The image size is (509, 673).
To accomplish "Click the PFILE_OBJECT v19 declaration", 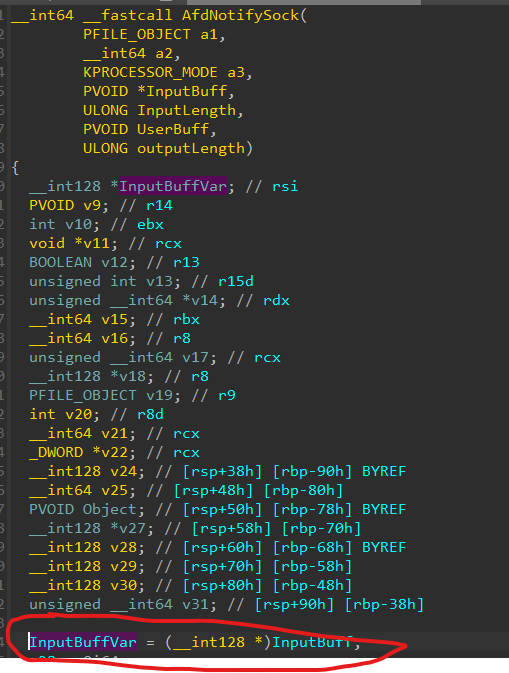I will click(105, 395).
